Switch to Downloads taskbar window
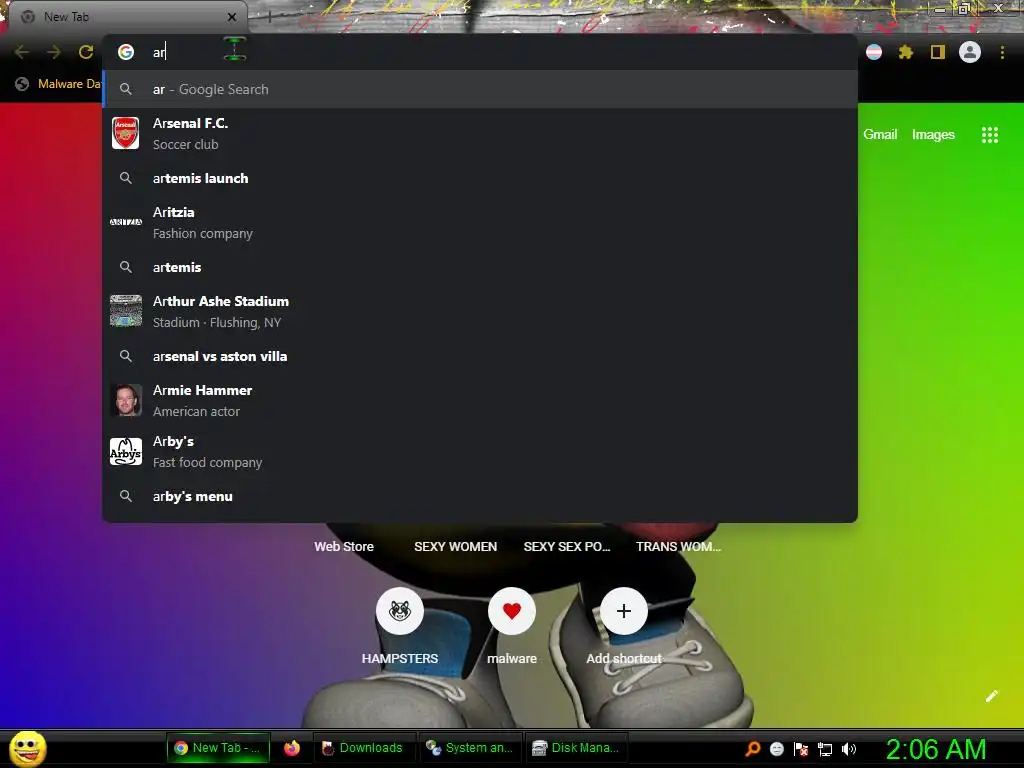This screenshot has height=768, width=1024. pos(362,748)
